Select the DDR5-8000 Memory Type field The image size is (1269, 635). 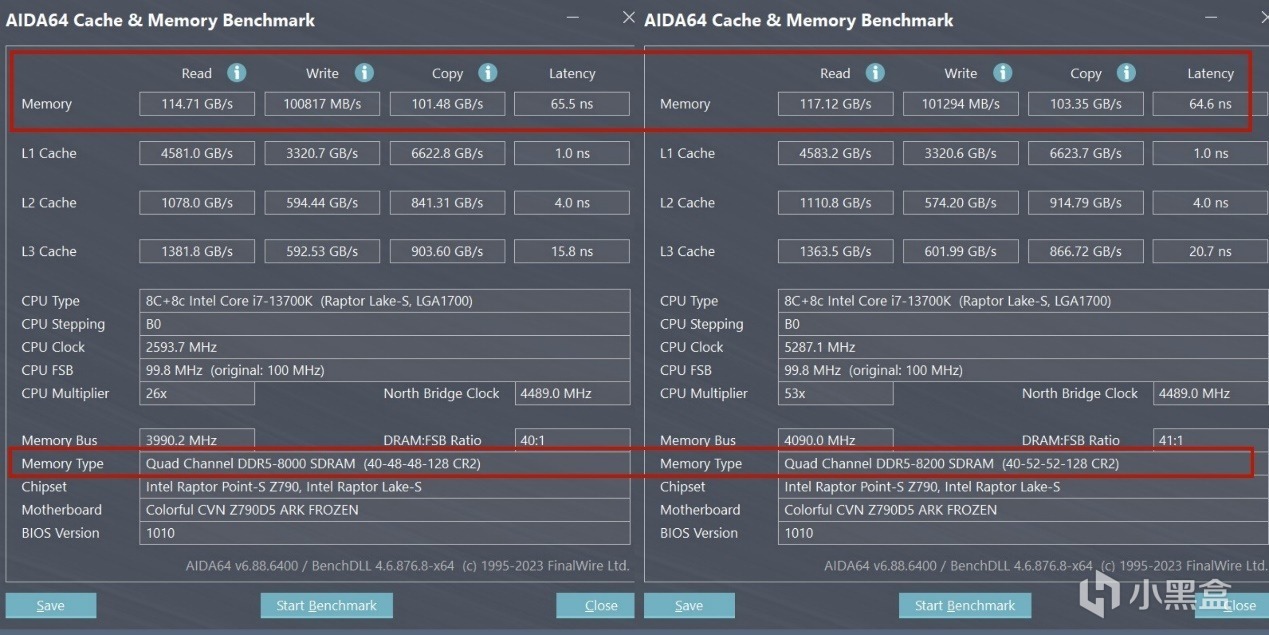385,464
